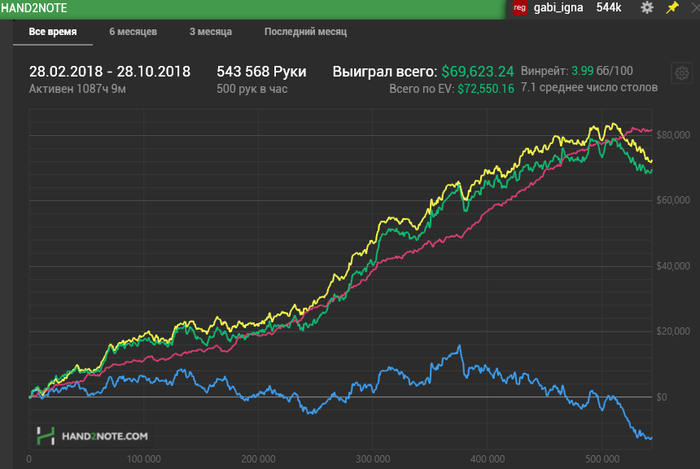
Task: Click the $80,000 axis label
Action: pyautogui.click(x=673, y=135)
